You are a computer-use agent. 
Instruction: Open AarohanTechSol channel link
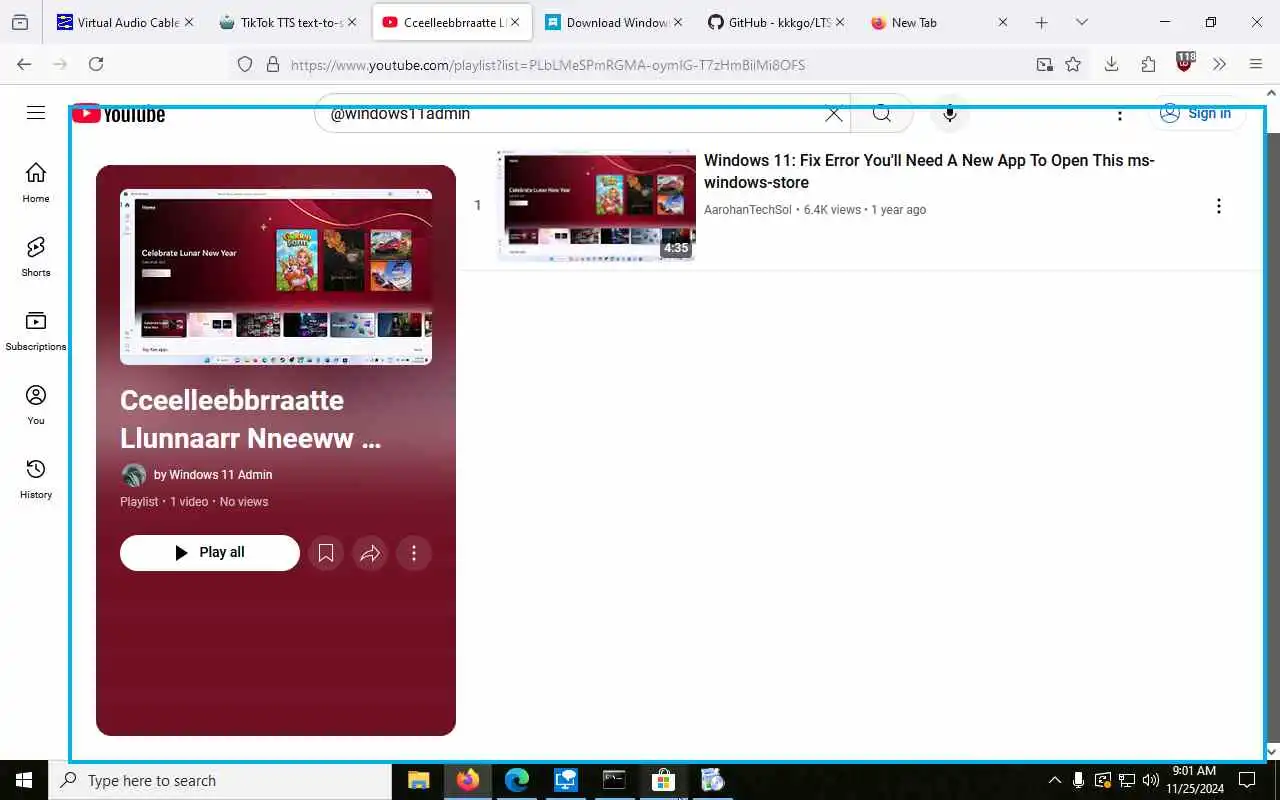747,210
